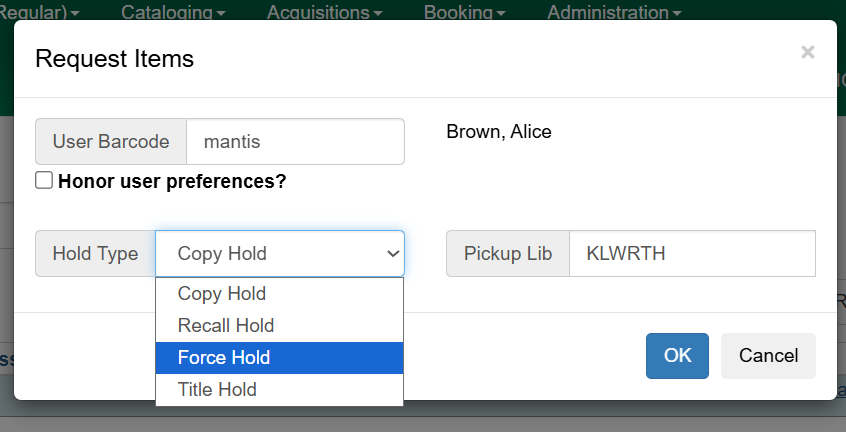Expand the Booking menu
This screenshot has width=846, height=432.
(464, 13)
